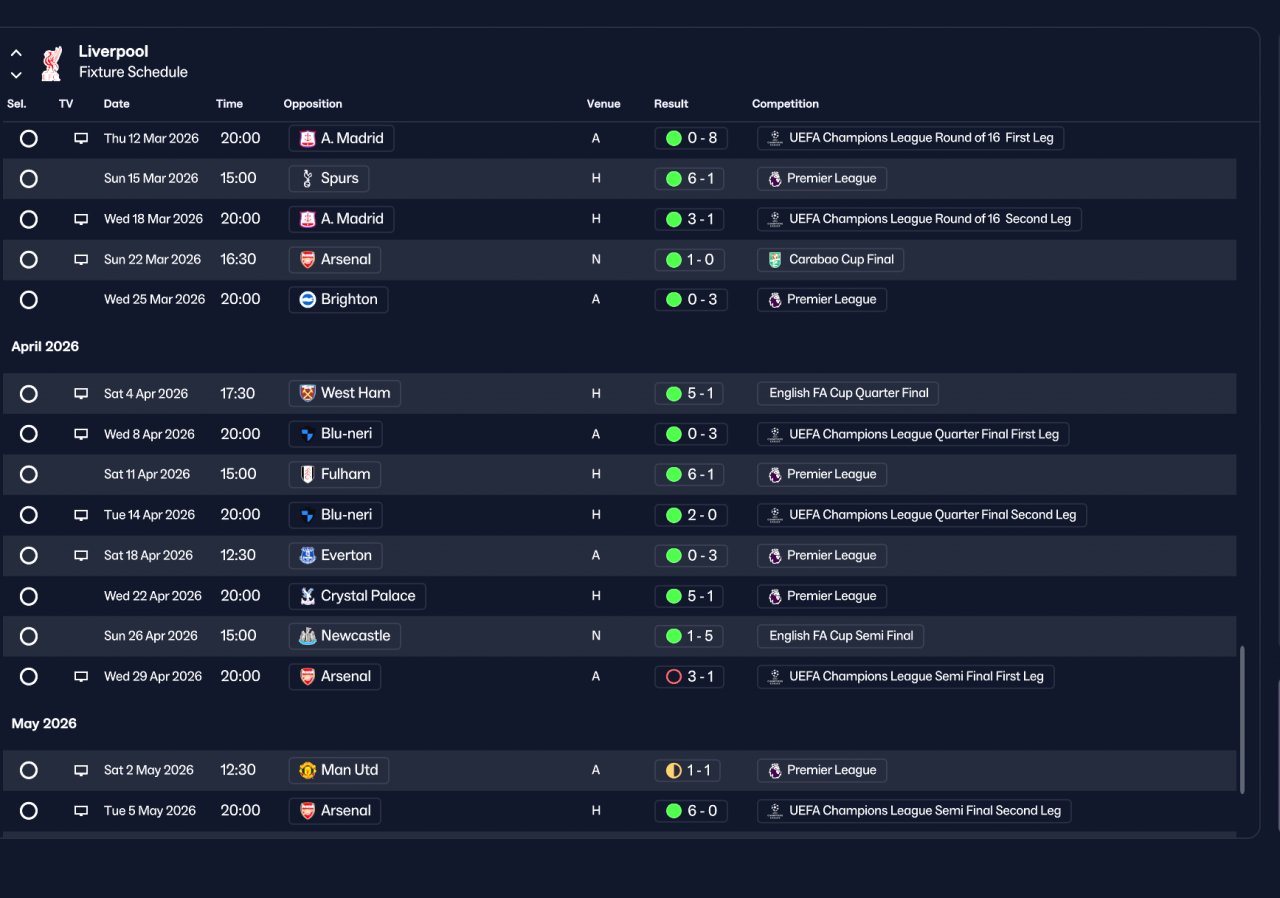Click the vertical scrollbar of fixture list
The image size is (1280, 898).
click(1243, 720)
